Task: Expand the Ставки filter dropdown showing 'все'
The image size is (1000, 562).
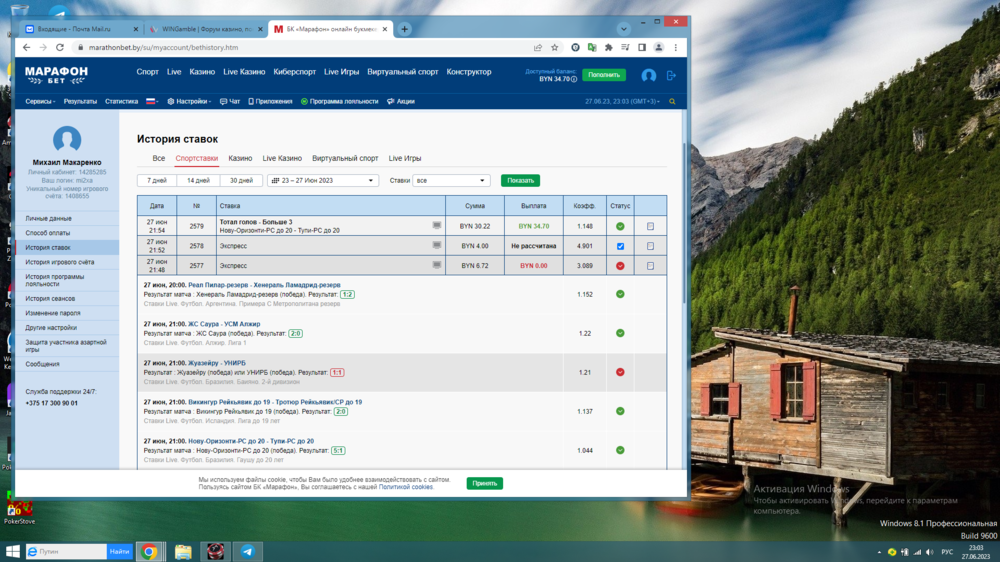Action: [x=451, y=181]
